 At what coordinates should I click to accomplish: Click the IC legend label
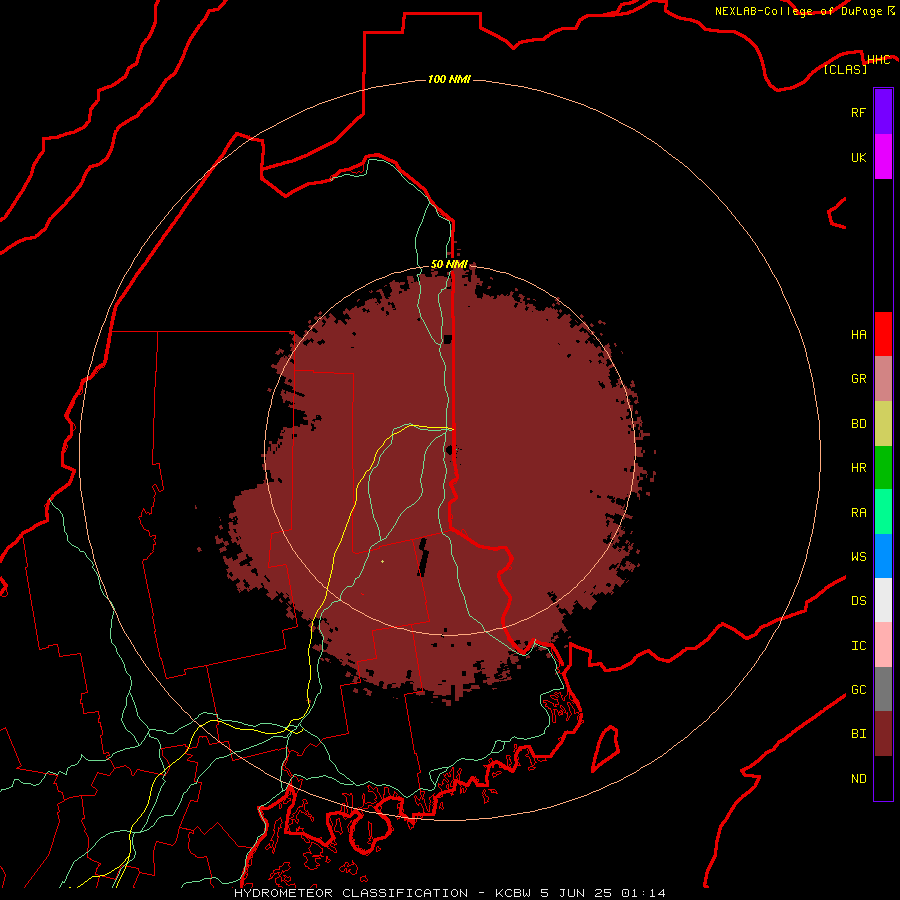(x=858, y=646)
